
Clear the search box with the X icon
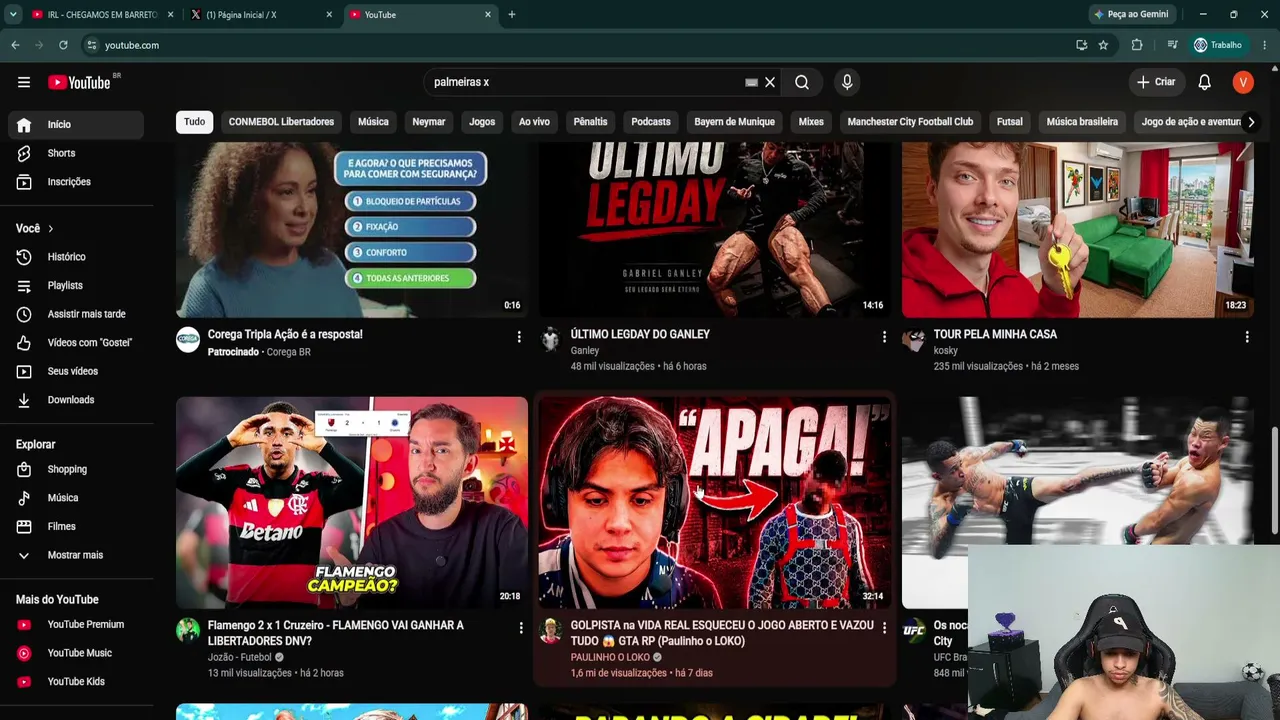[x=770, y=82]
